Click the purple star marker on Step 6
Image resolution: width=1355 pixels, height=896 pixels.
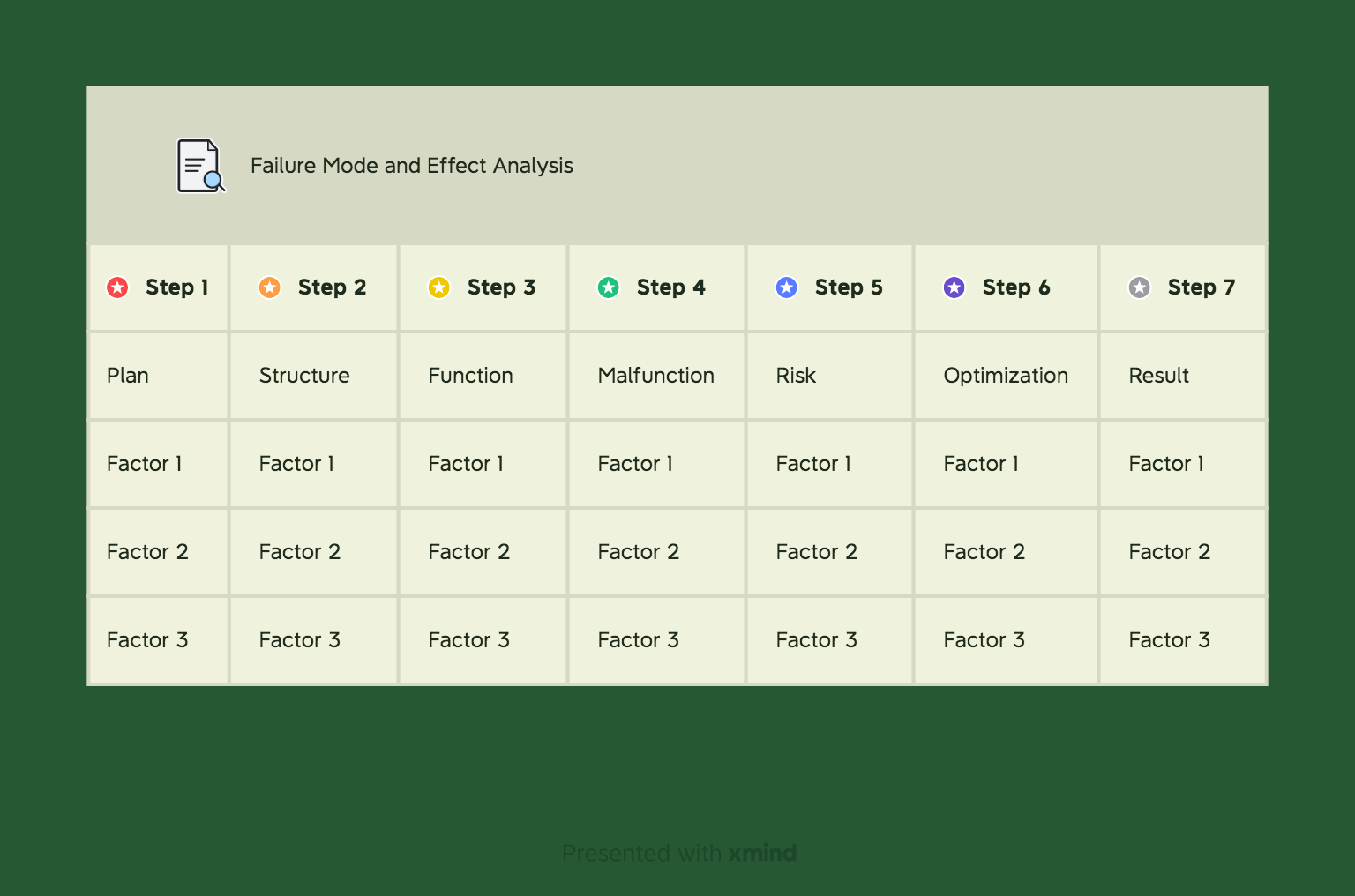click(x=954, y=287)
